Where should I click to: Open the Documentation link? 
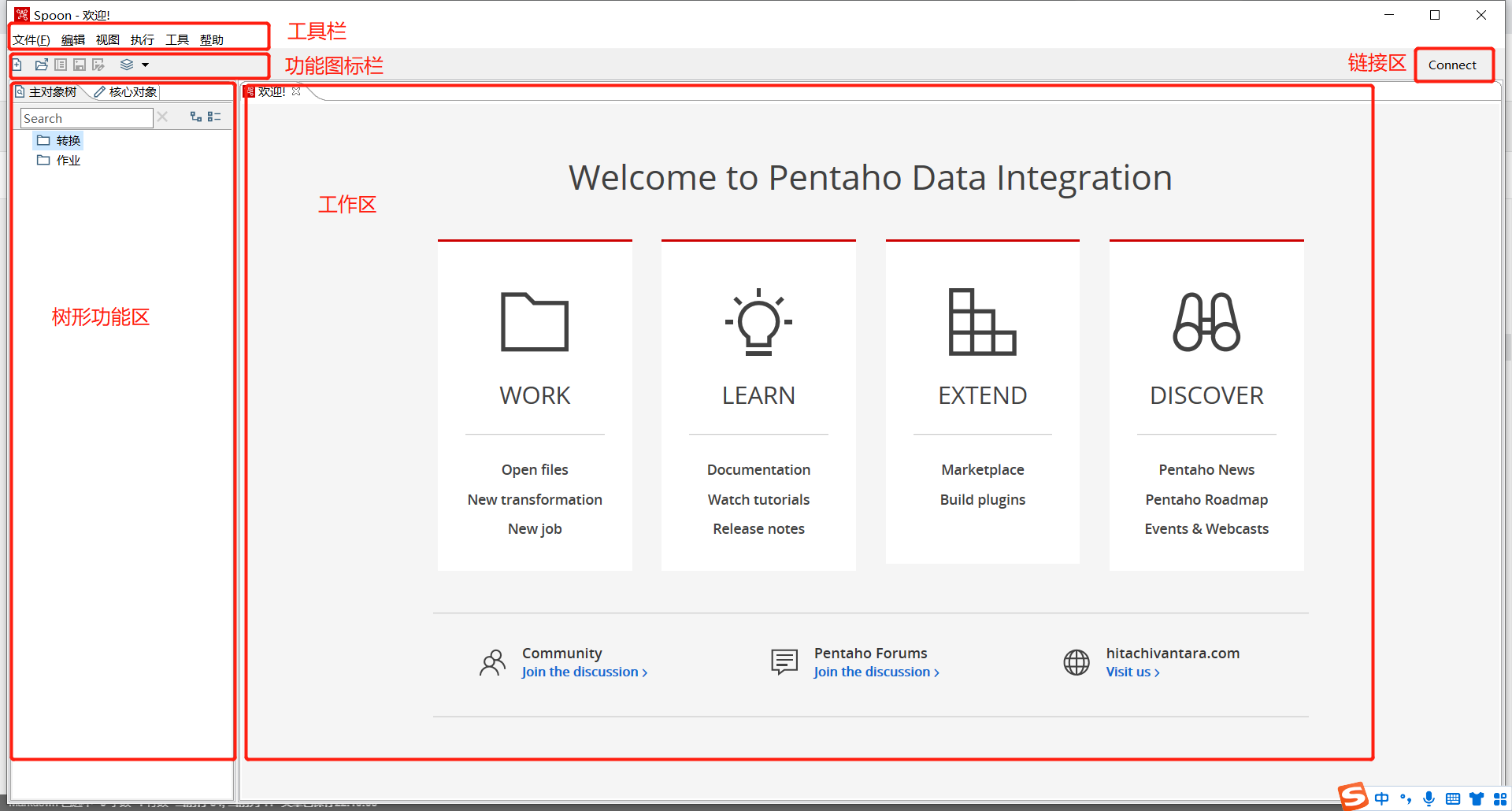click(x=758, y=470)
